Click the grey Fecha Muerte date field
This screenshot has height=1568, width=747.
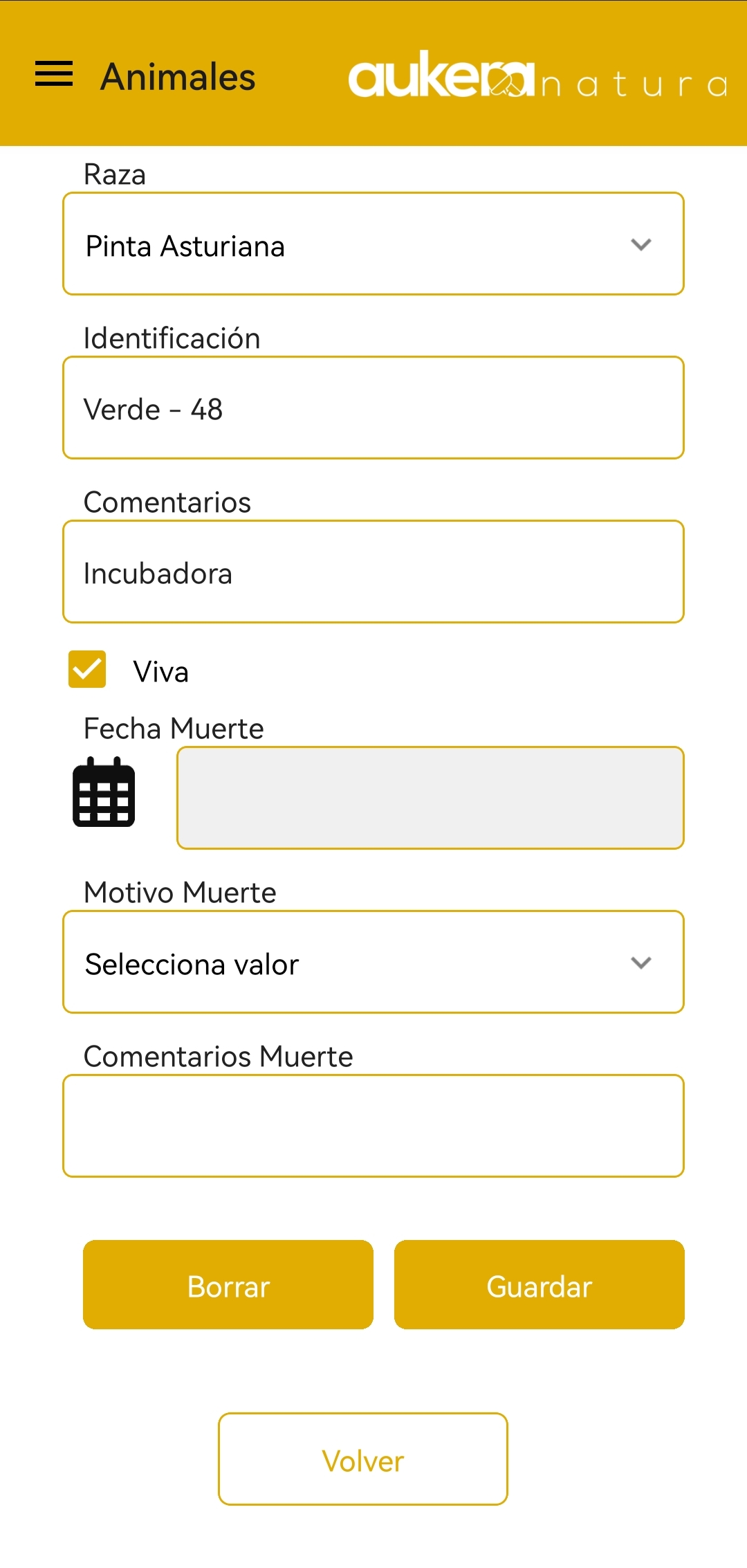click(430, 798)
